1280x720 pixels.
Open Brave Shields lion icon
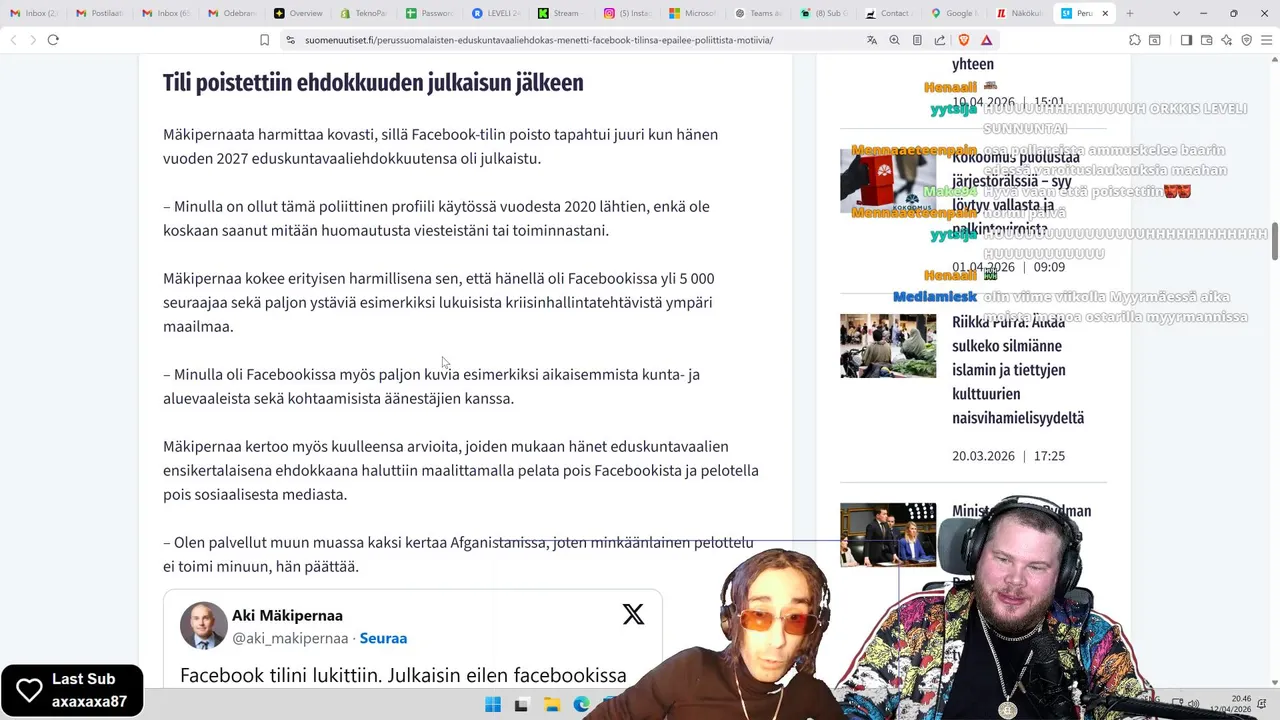964,40
